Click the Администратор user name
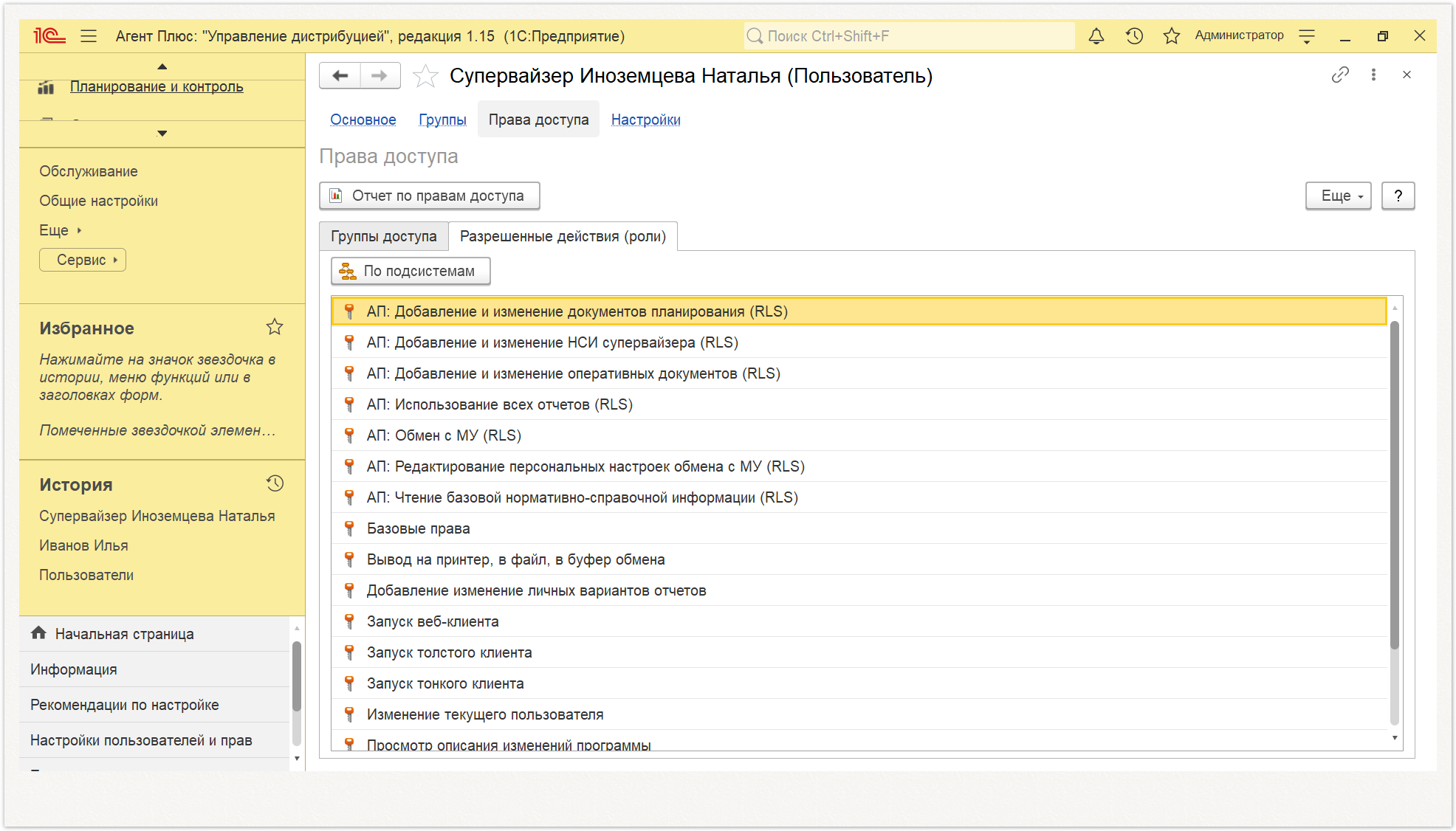Viewport: 1456px width, 831px height. tap(1239, 35)
